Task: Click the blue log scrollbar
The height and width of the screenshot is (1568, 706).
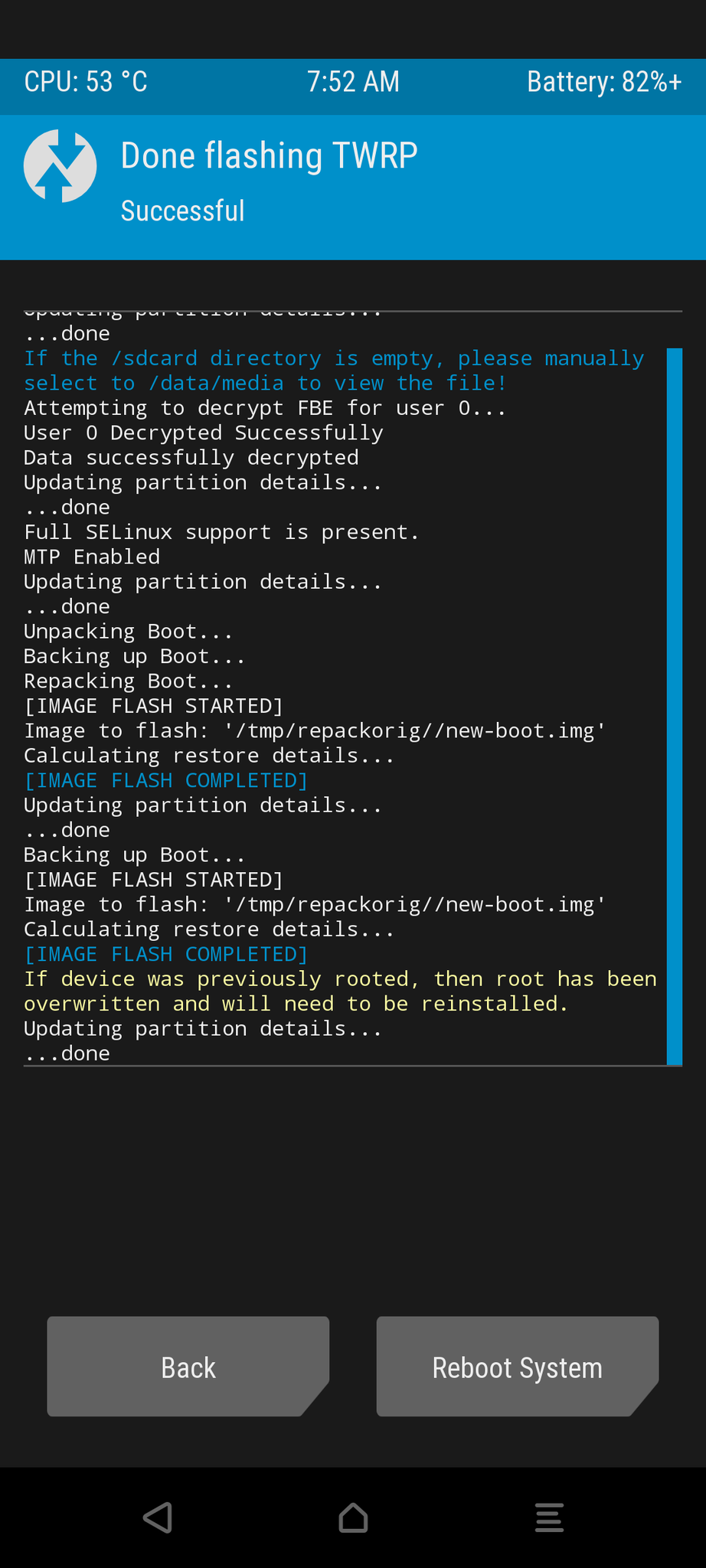Action: point(674,706)
